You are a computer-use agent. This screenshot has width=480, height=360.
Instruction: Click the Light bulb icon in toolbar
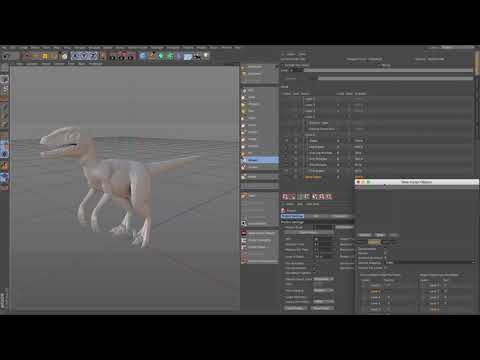(x=206, y=55)
